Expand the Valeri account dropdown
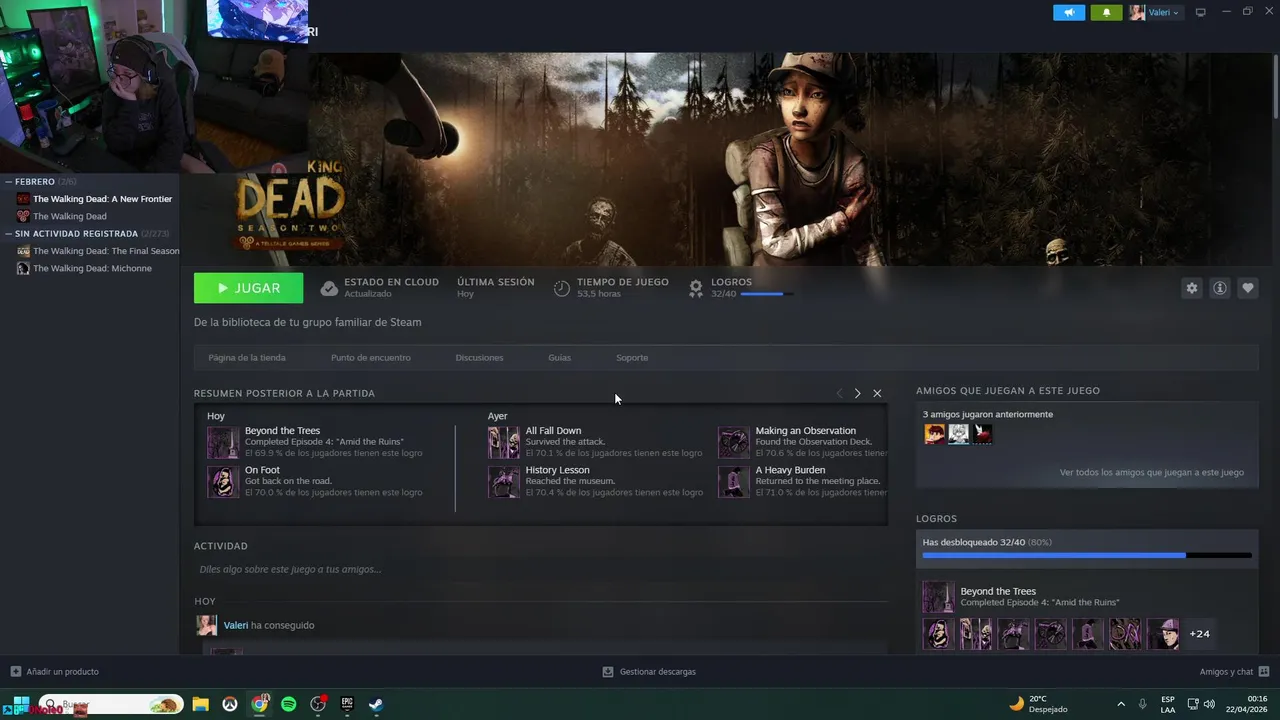1280x720 pixels. point(1155,13)
